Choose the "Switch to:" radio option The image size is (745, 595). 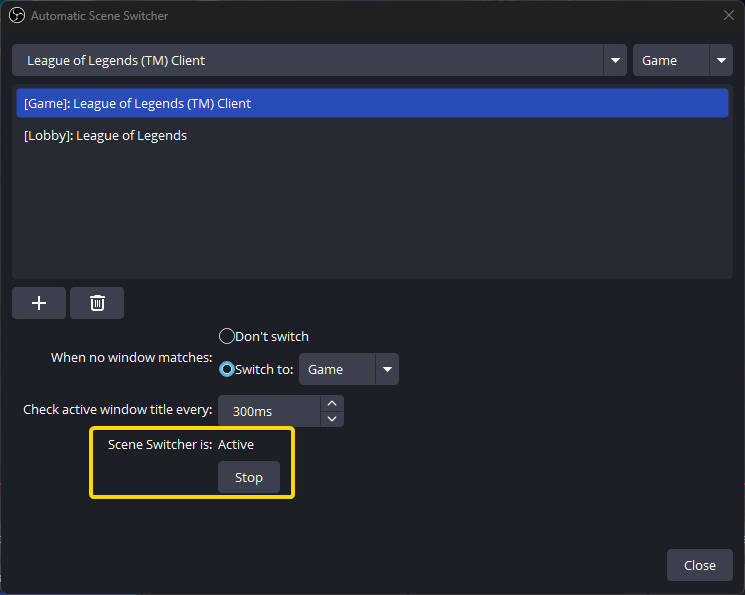tap(227, 369)
